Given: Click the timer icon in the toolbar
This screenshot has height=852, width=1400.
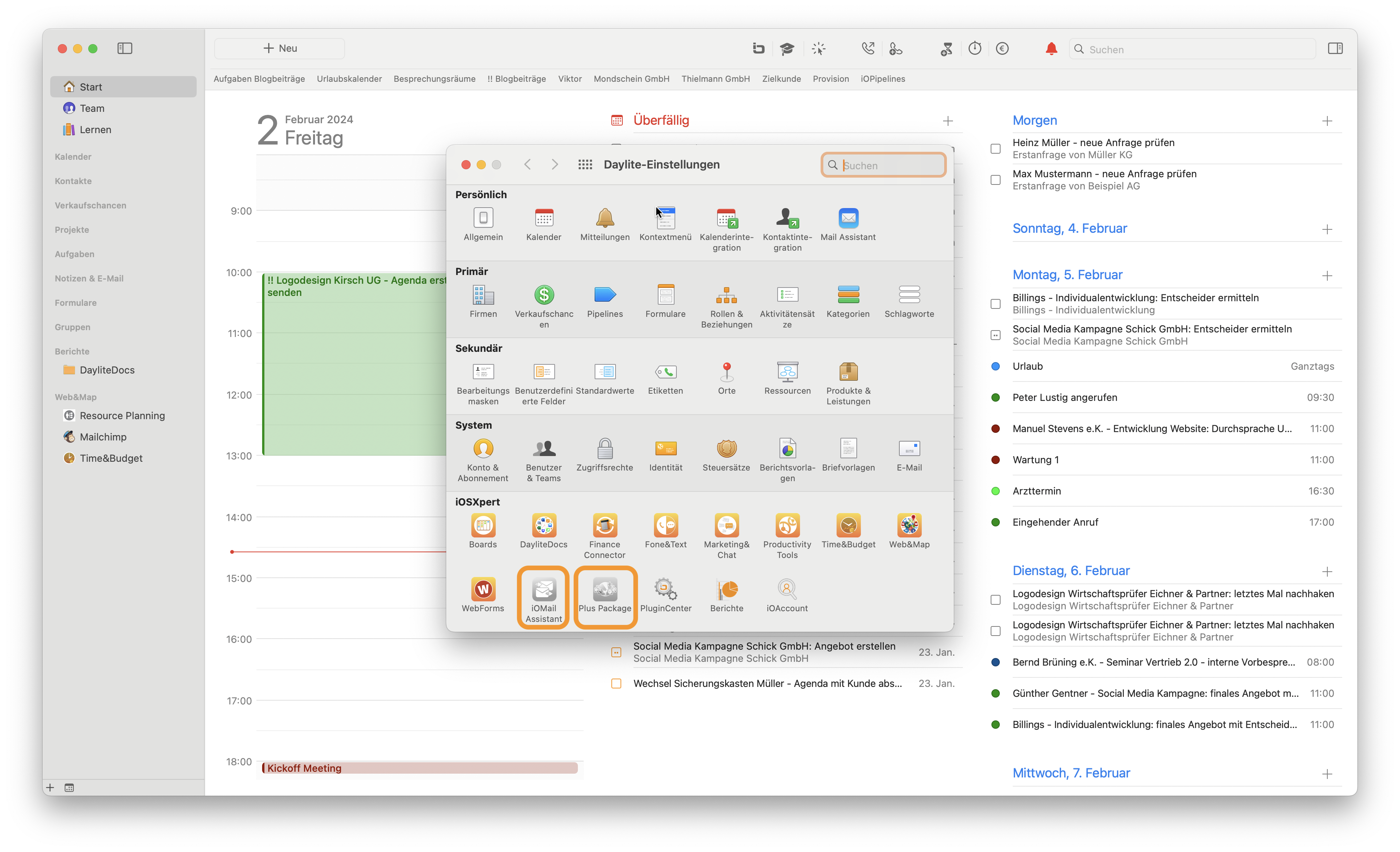Looking at the screenshot, I should click(x=975, y=49).
